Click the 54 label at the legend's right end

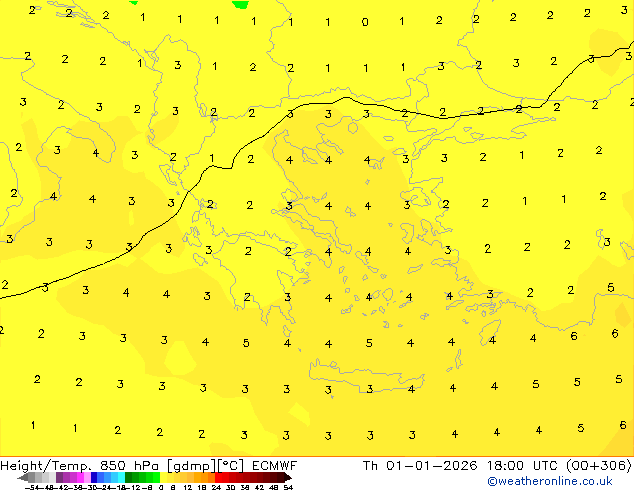click(288, 487)
